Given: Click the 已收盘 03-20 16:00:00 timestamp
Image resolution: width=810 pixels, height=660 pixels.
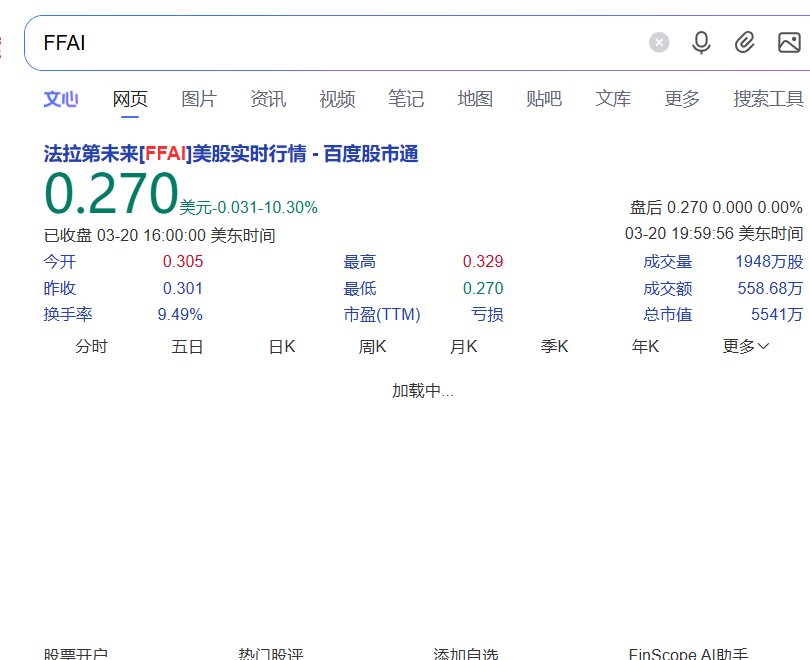Looking at the screenshot, I should coord(160,235).
